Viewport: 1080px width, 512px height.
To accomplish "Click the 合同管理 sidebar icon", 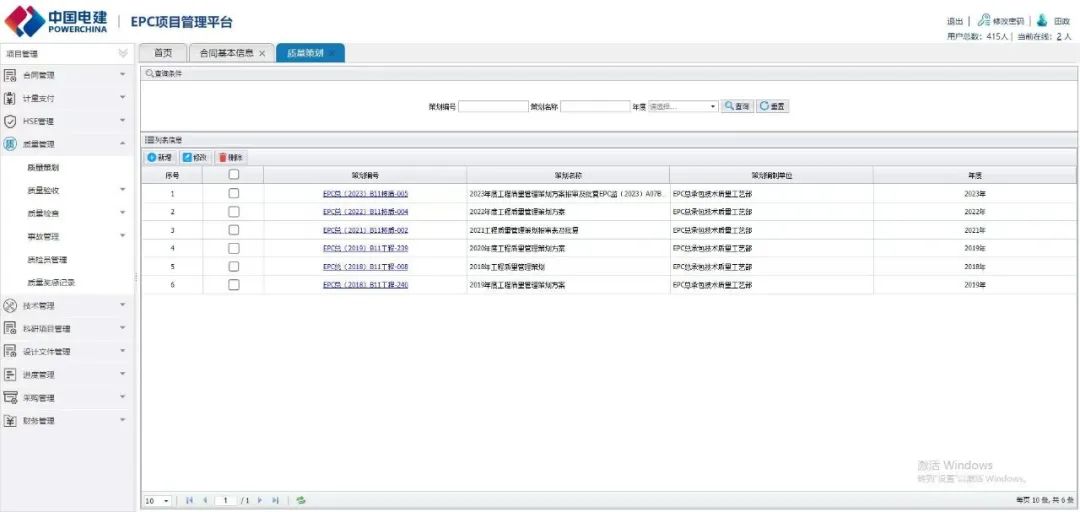I will pos(11,75).
